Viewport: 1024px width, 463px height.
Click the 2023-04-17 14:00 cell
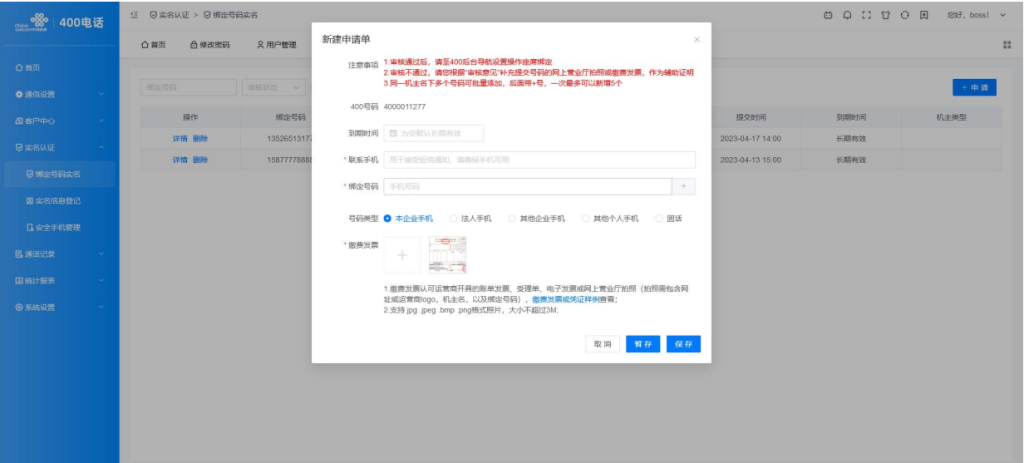(751, 138)
